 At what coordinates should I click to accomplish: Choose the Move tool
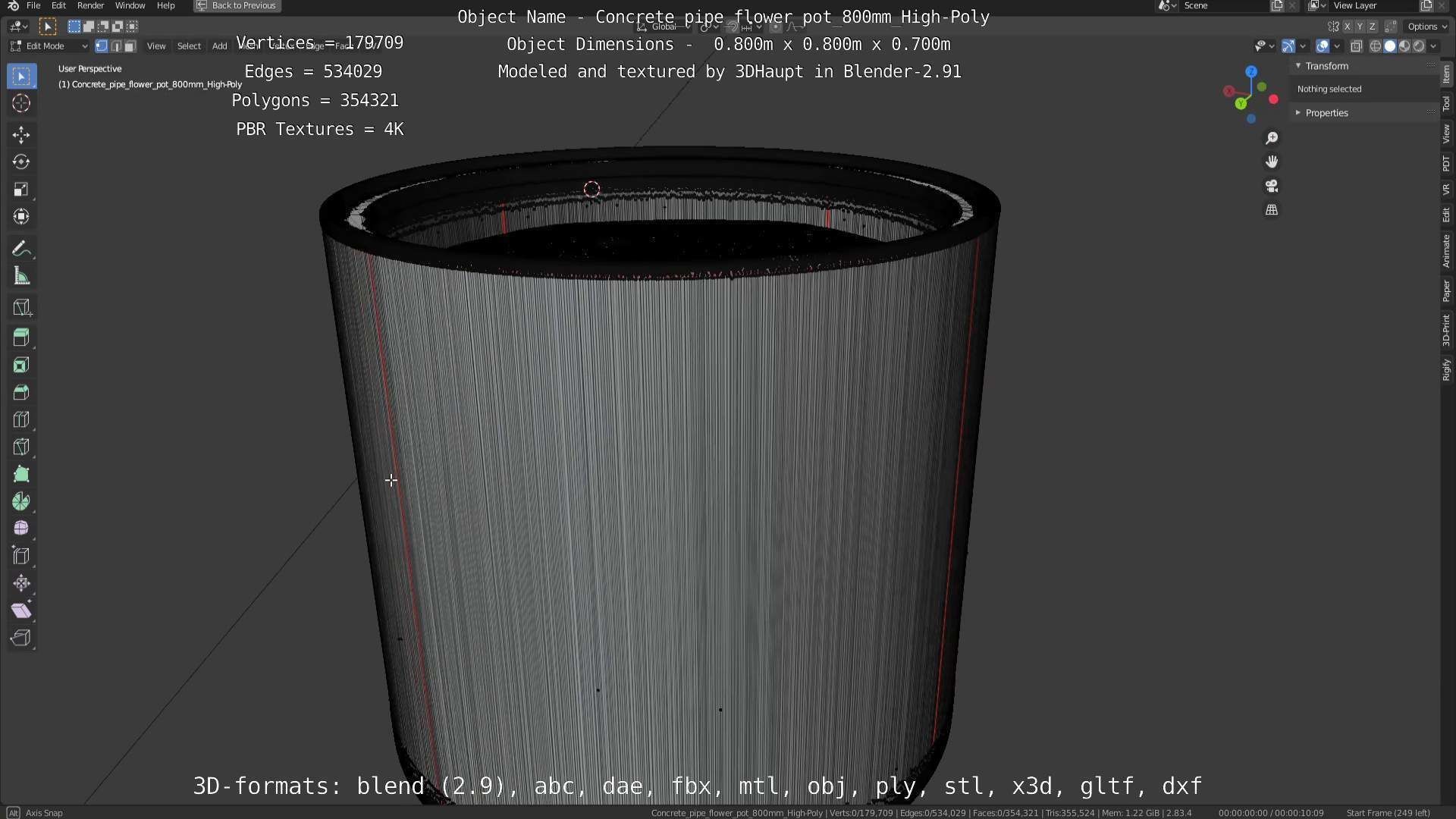point(21,135)
